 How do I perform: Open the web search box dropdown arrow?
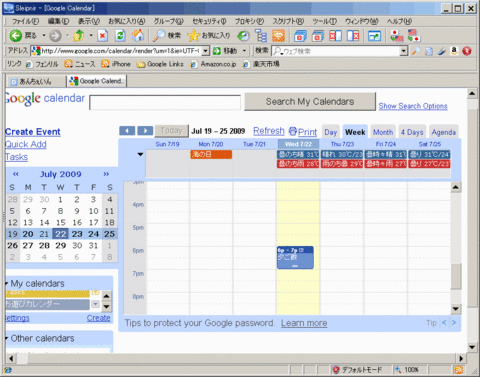(404, 51)
